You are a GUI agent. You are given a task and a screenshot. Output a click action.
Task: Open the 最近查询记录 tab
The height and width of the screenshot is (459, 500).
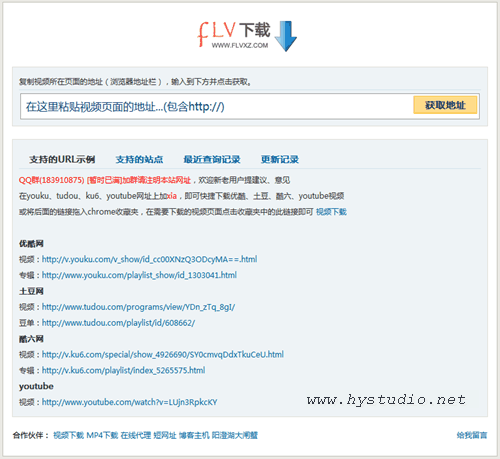click(x=212, y=159)
